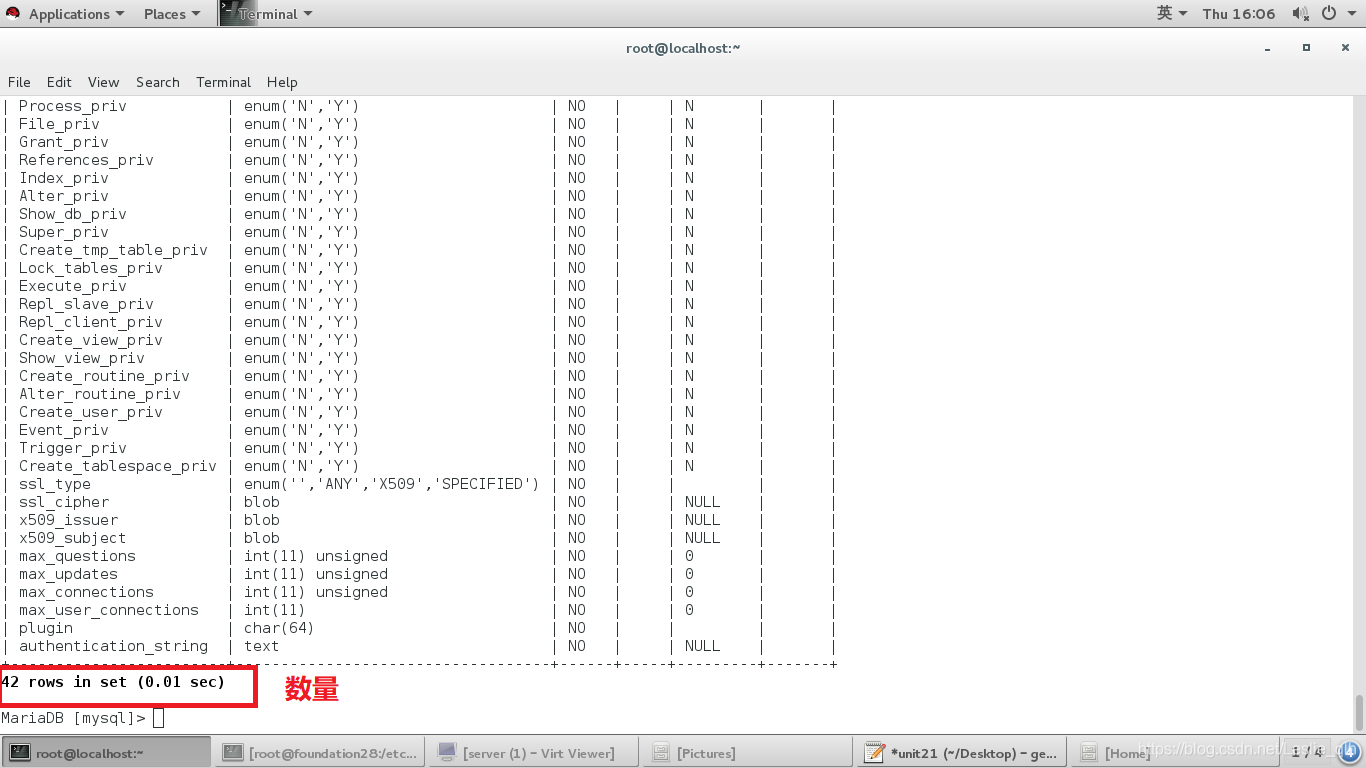
Task: Click the max_user_connections field name
Action: pyautogui.click(x=108, y=610)
